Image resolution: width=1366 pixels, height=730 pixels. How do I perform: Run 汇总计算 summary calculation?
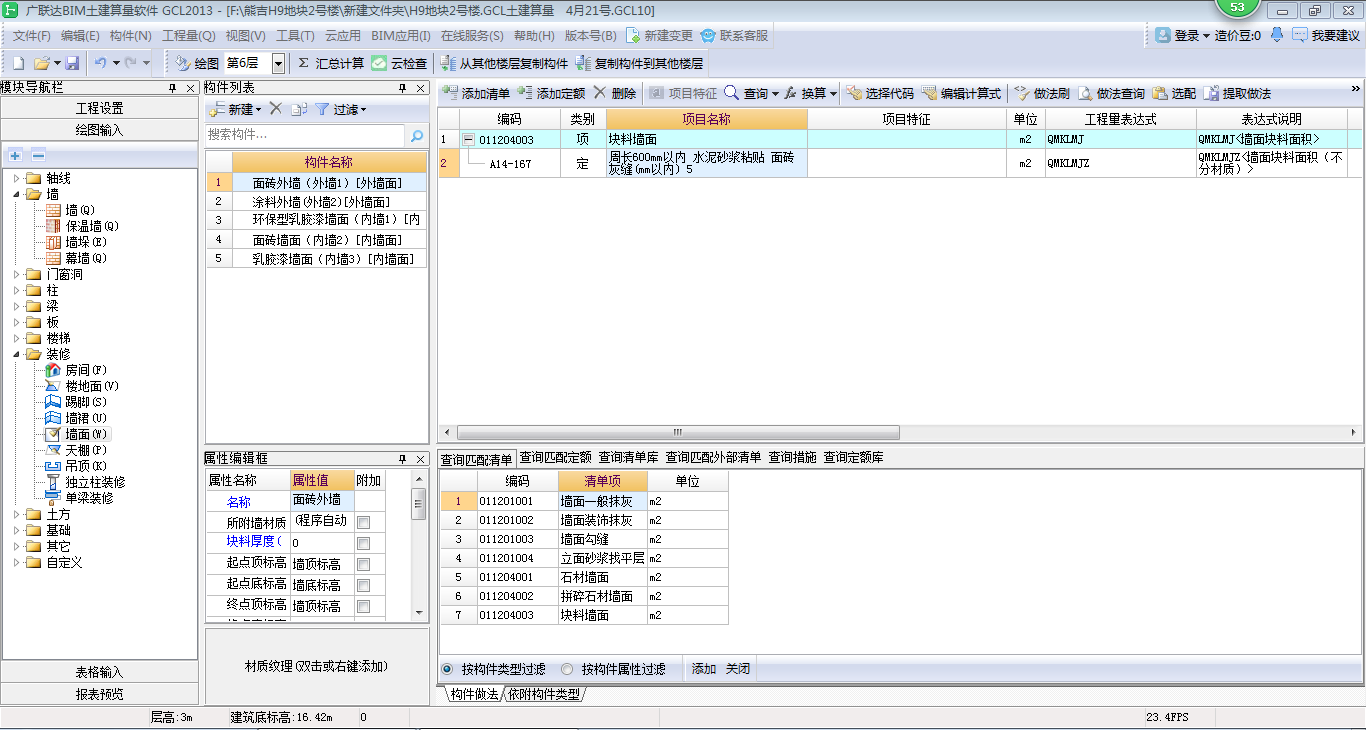point(331,63)
